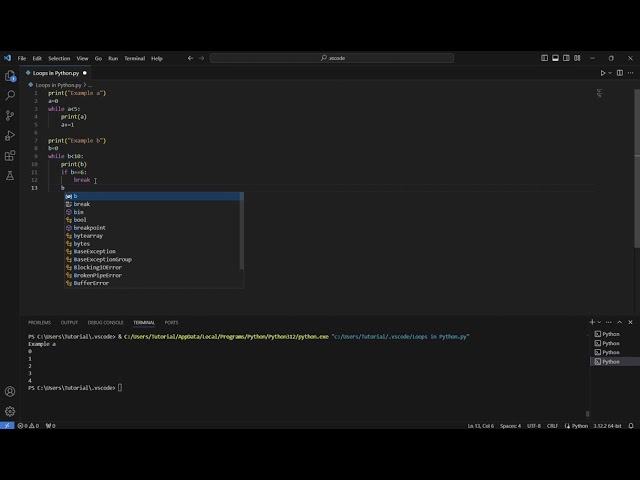Click the Ln 13, Col 6 status item
The image size is (640, 480).
(481, 426)
